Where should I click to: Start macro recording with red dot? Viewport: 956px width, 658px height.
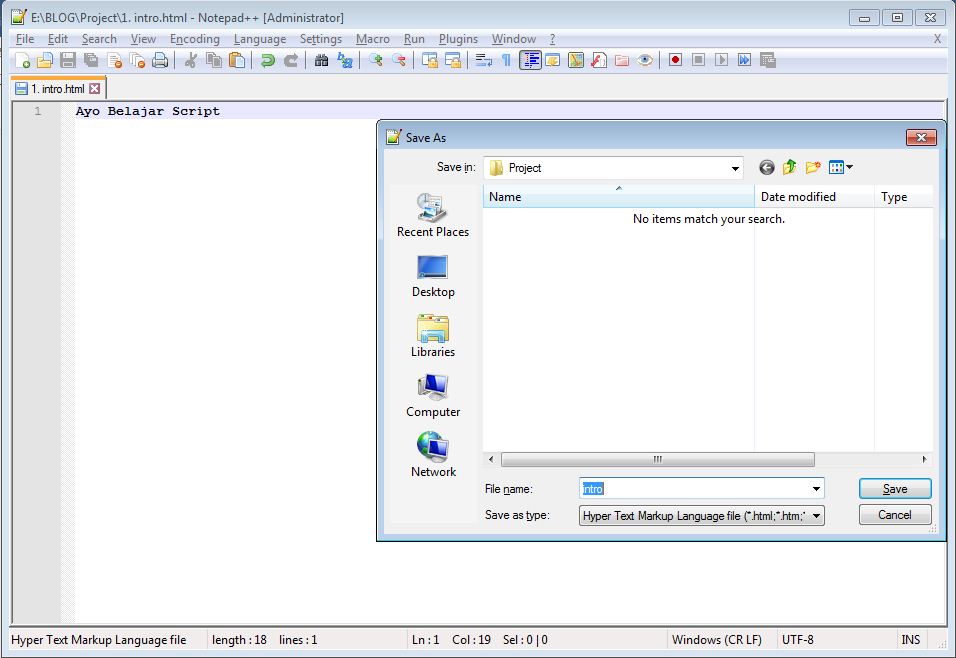click(675, 60)
